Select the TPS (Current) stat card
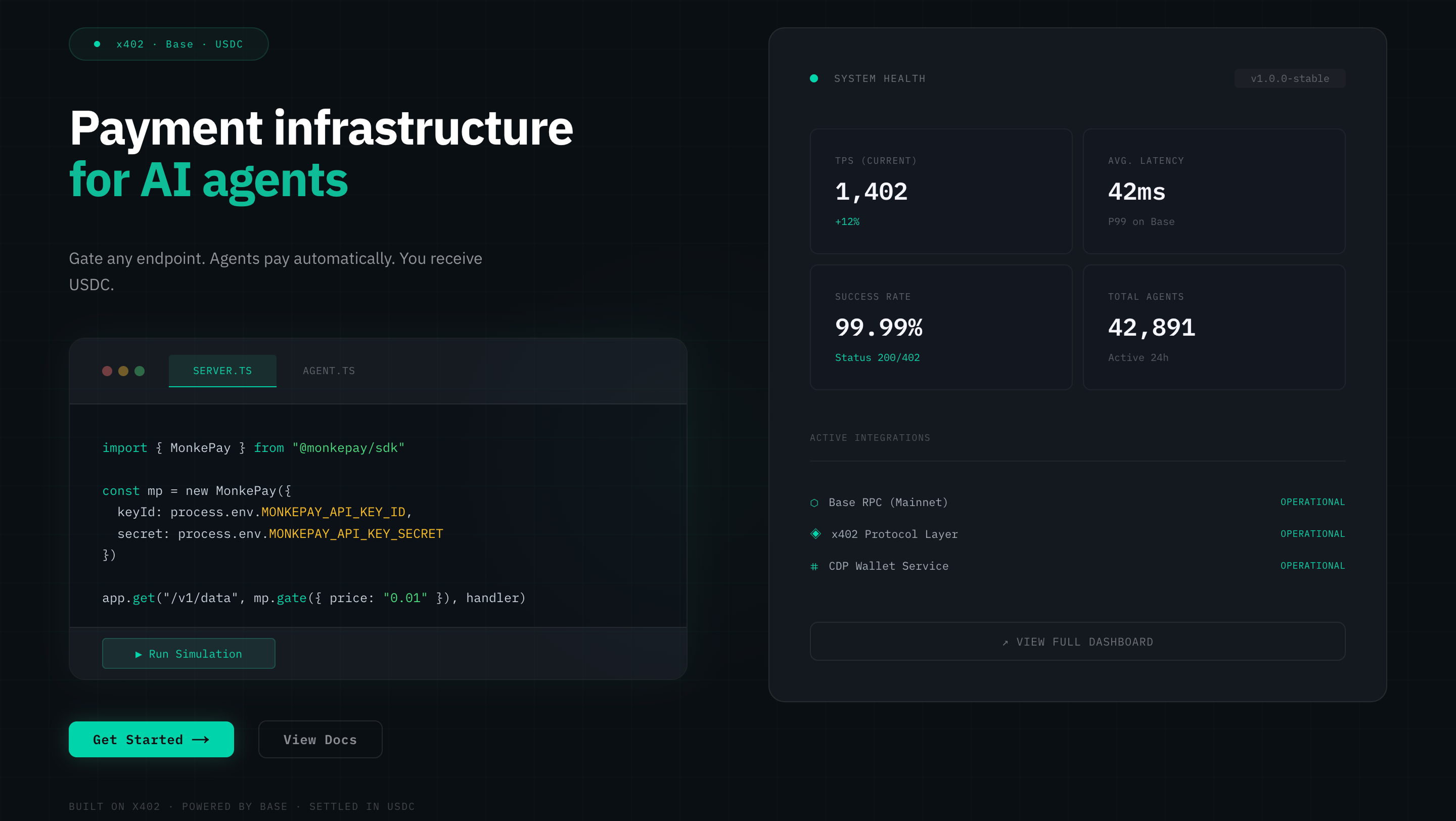 click(940, 191)
